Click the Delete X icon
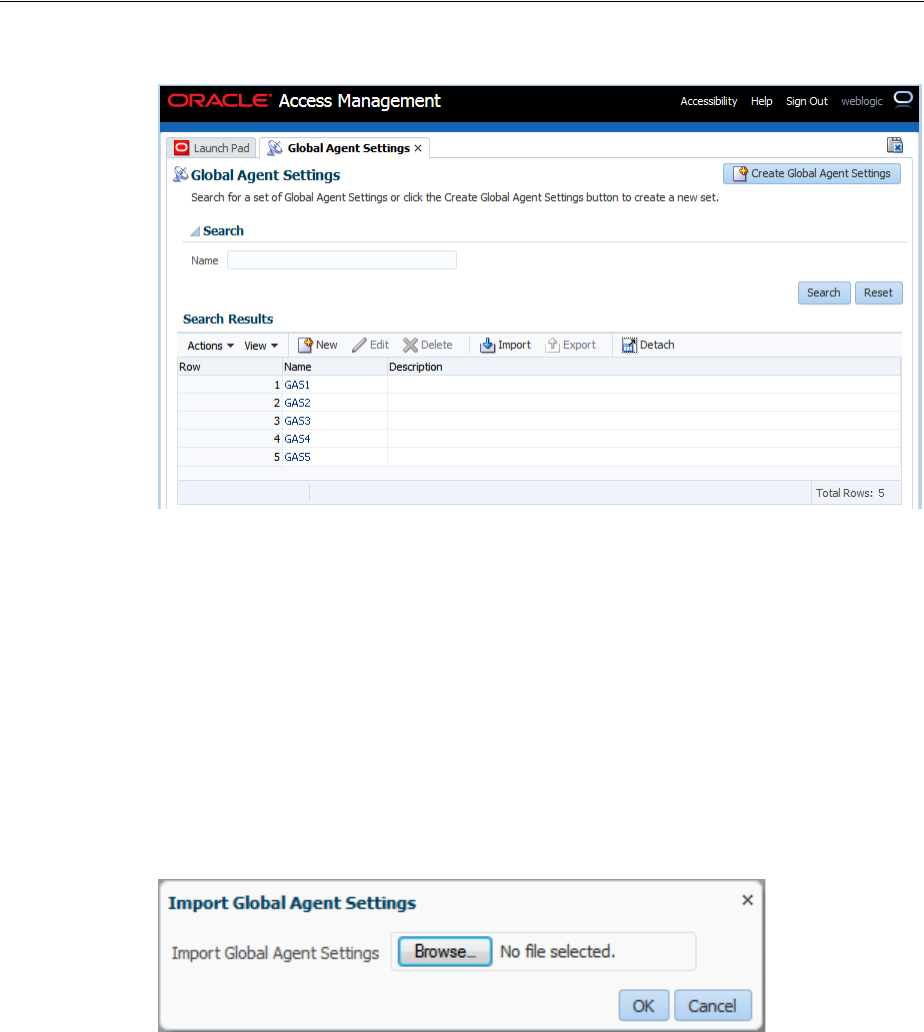 pos(411,345)
